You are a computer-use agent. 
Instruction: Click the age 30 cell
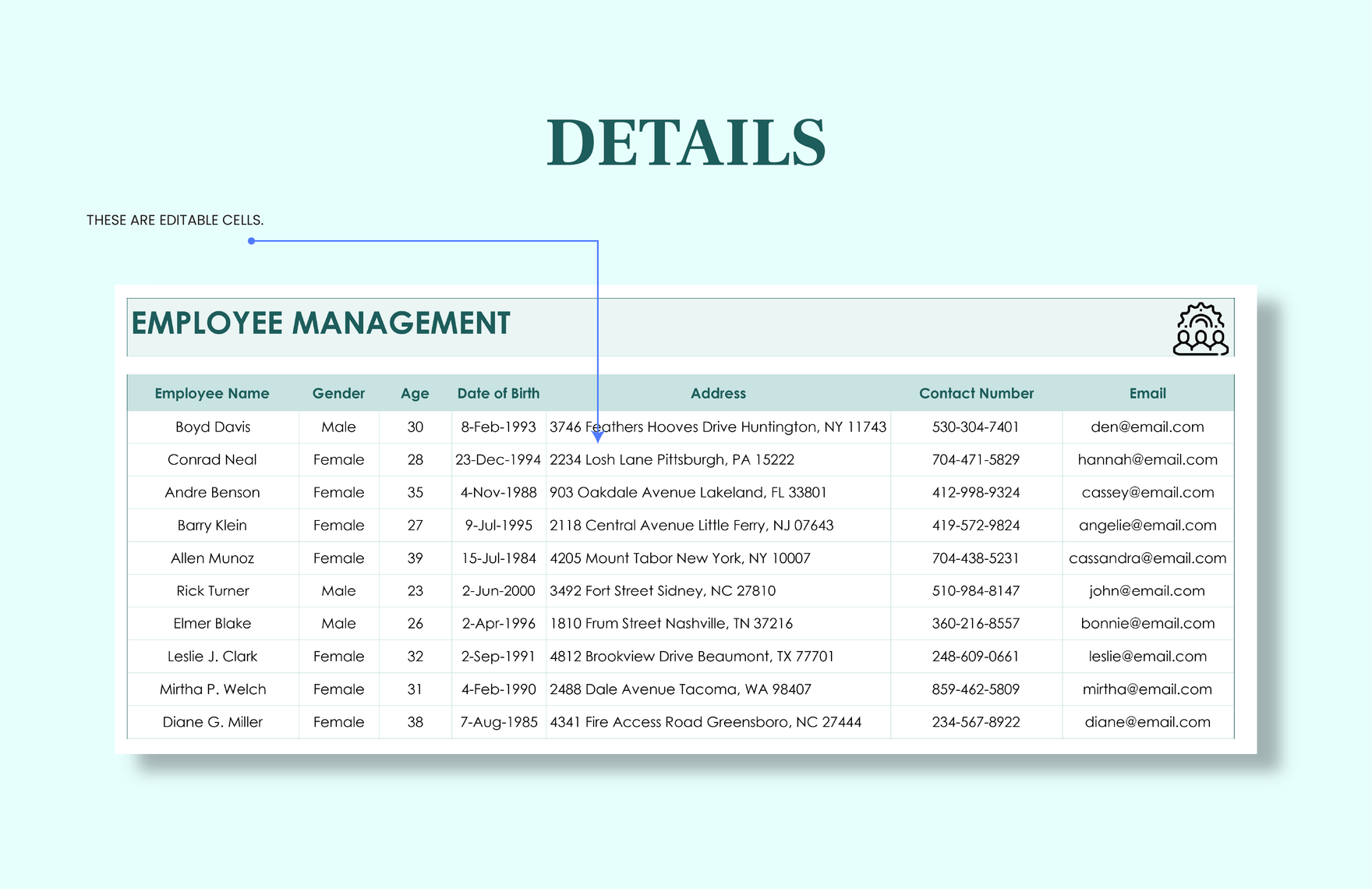415,427
